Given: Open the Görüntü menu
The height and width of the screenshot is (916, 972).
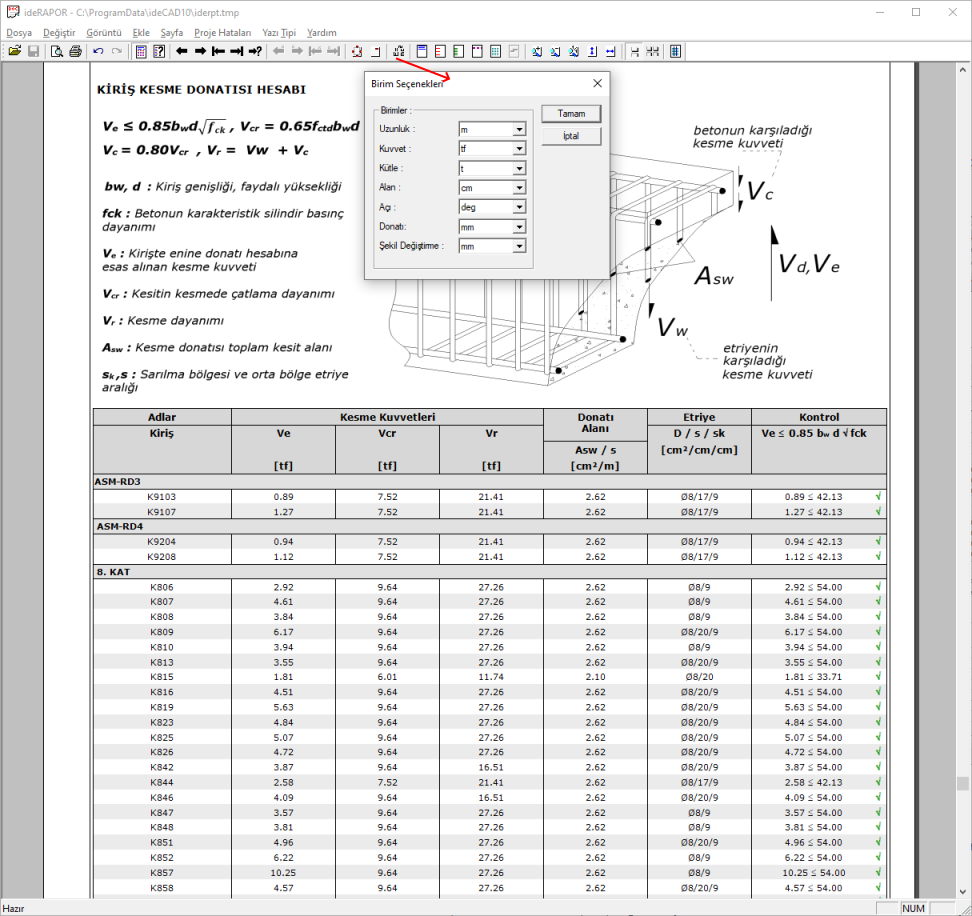Looking at the screenshot, I should coord(104,32).
